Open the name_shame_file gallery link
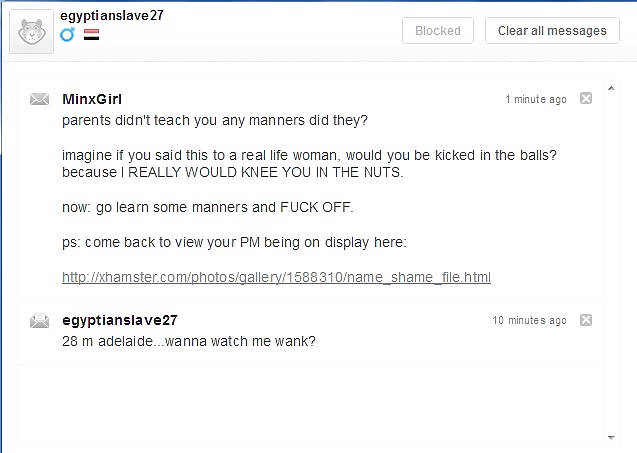 pos(276,277)
